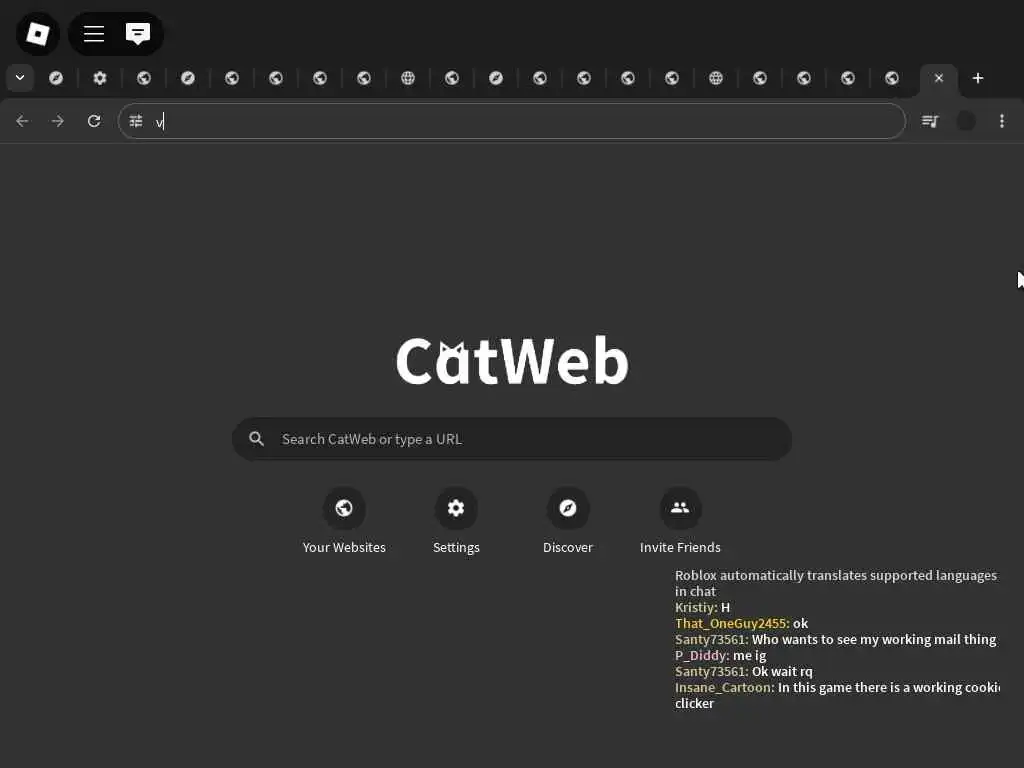This screenshot has height=768, width=1024.
Task: Open the Discover shortcut
Action: coord(568,521)
